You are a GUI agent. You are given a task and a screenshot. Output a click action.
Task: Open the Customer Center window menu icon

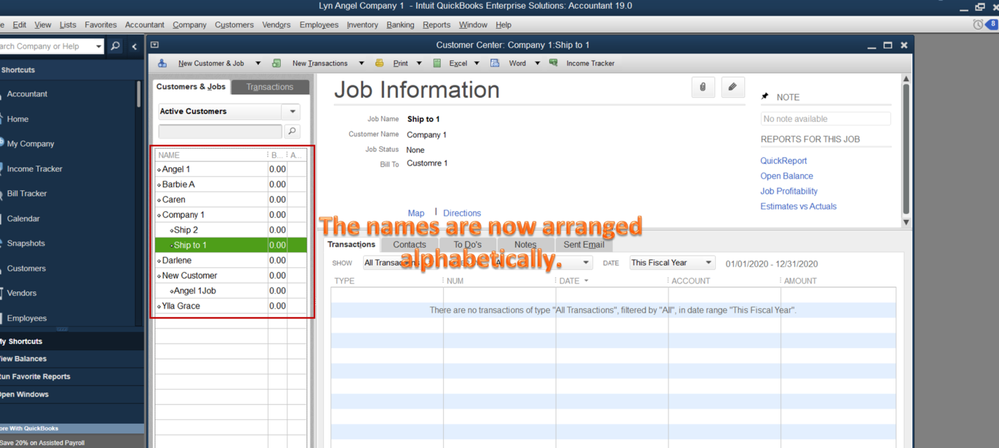pyautogui.click(x=155, y=45)
